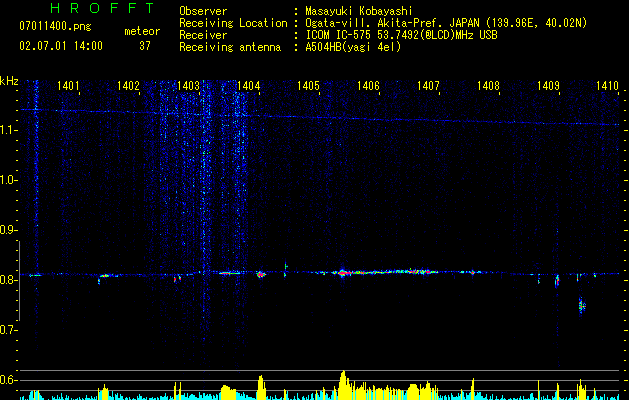Click the meteor count 37
Image resolution: width=629 pixels, height=400 pixels.
(x=144, y=46)
